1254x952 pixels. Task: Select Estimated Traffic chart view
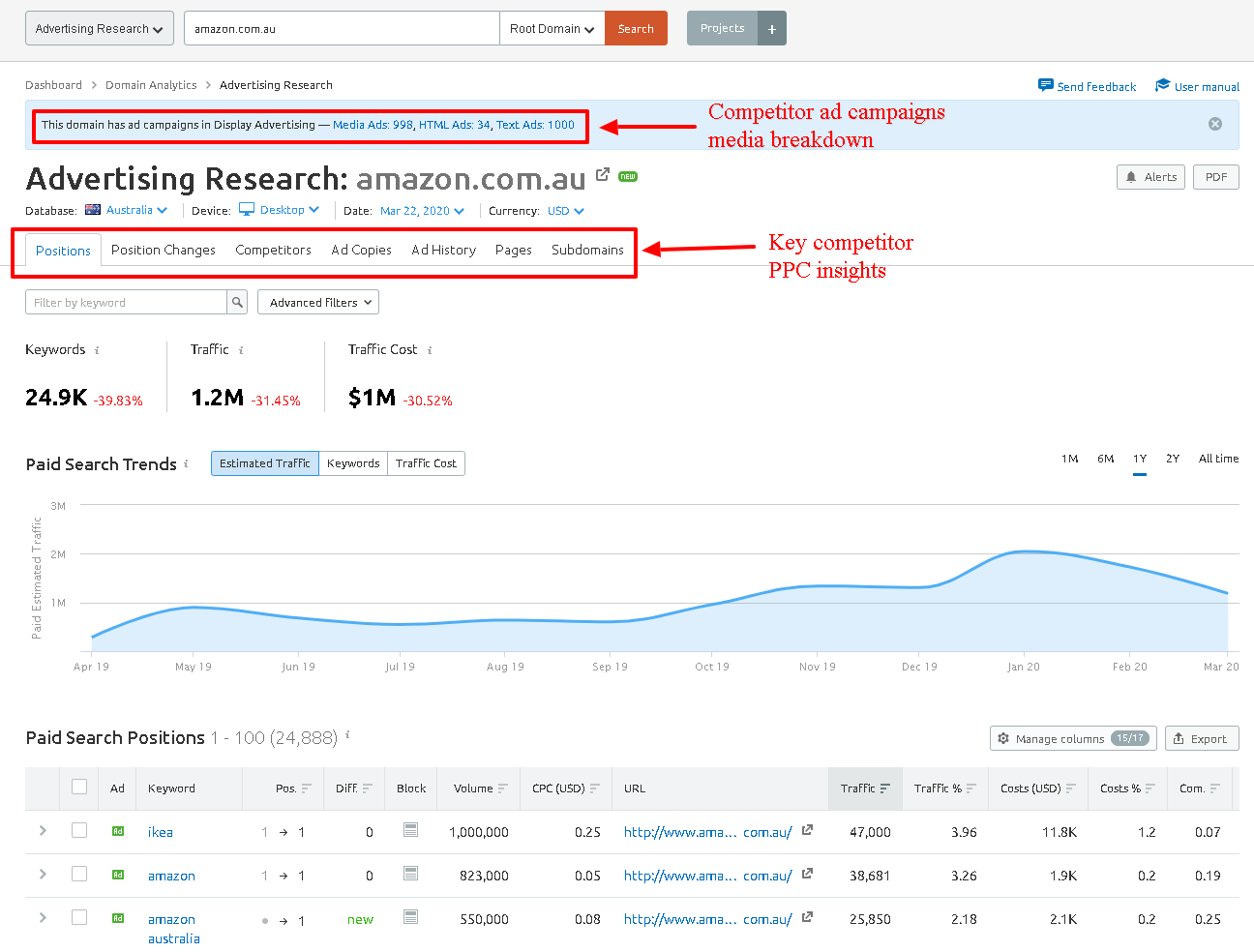pyautogui.click(x=265, y=463)
